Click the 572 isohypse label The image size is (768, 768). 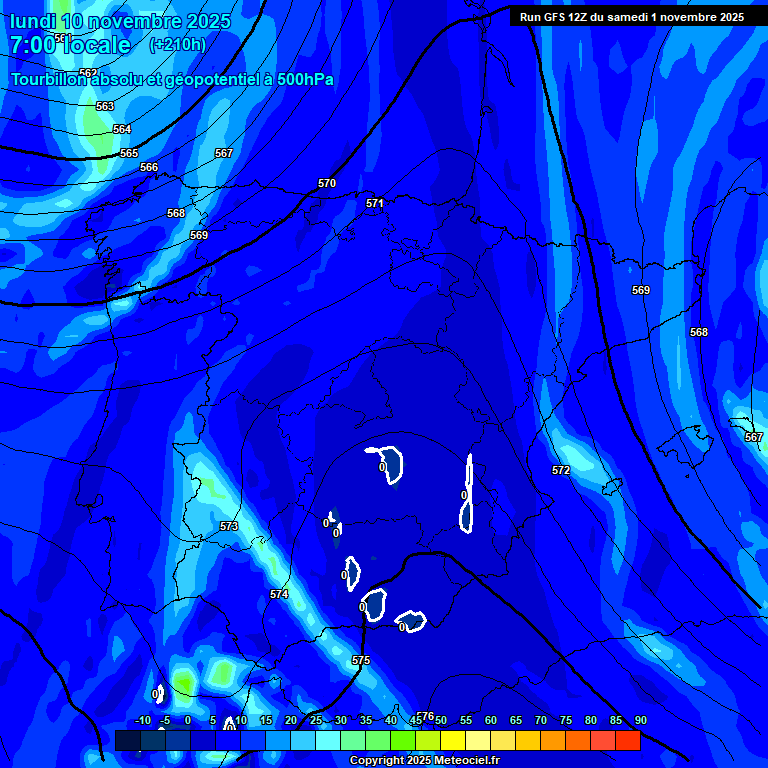click(x=561, y=470)
